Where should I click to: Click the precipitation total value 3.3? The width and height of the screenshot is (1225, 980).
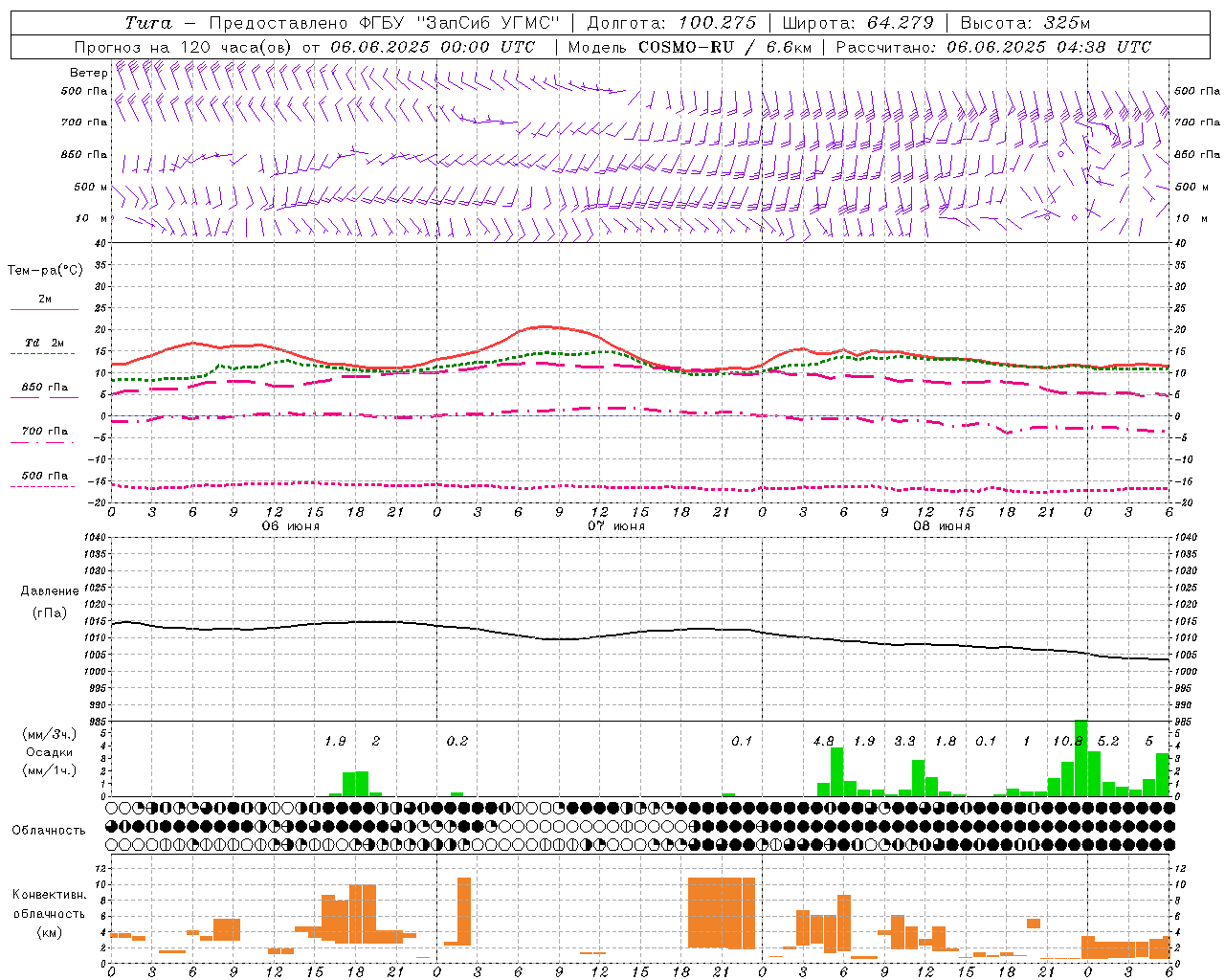click(x=904, y=742)
